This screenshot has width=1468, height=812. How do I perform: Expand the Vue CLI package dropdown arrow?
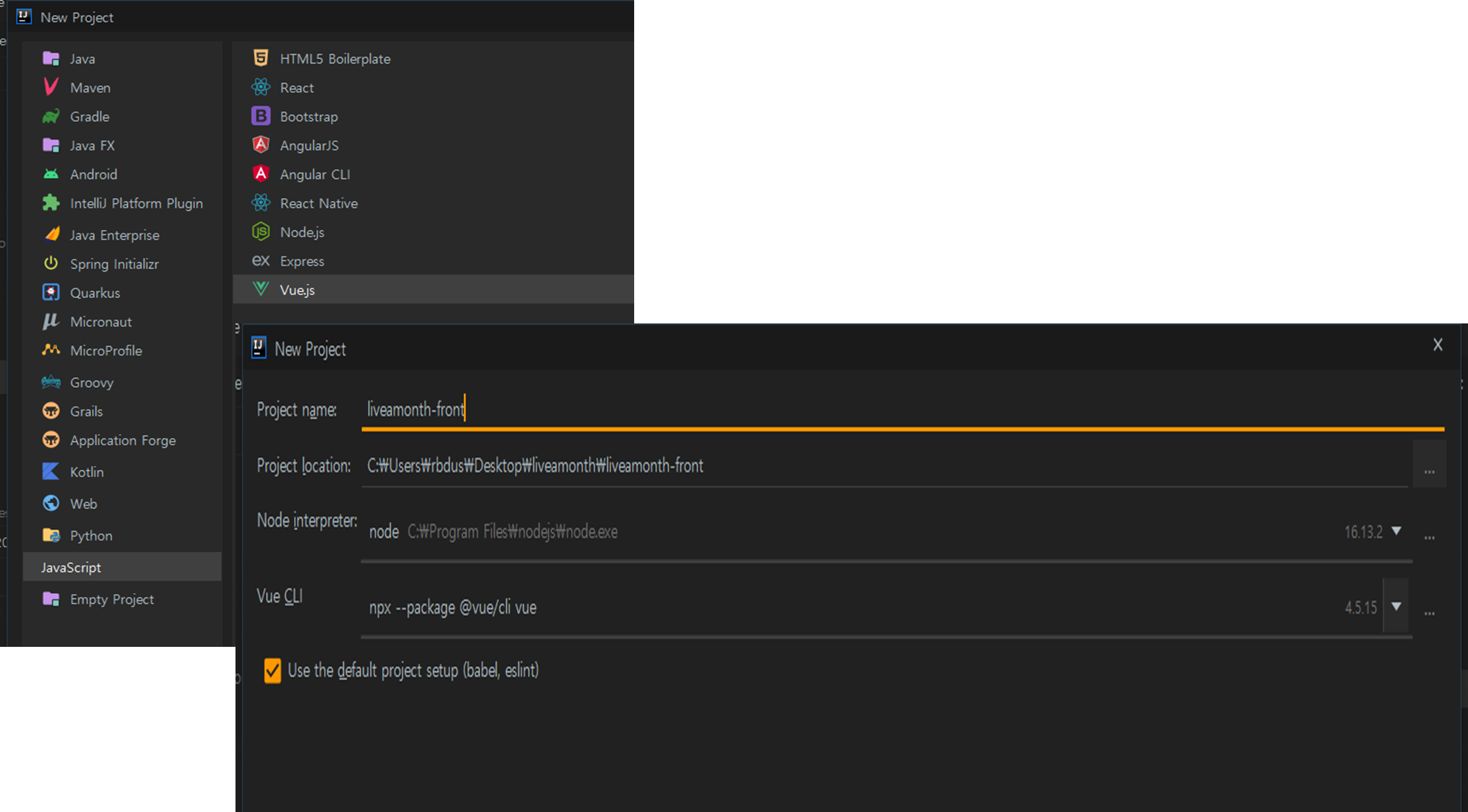pos(1396,606)
